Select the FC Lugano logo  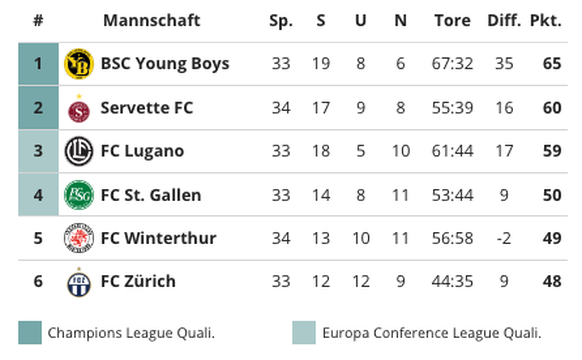tap(78, 151)
